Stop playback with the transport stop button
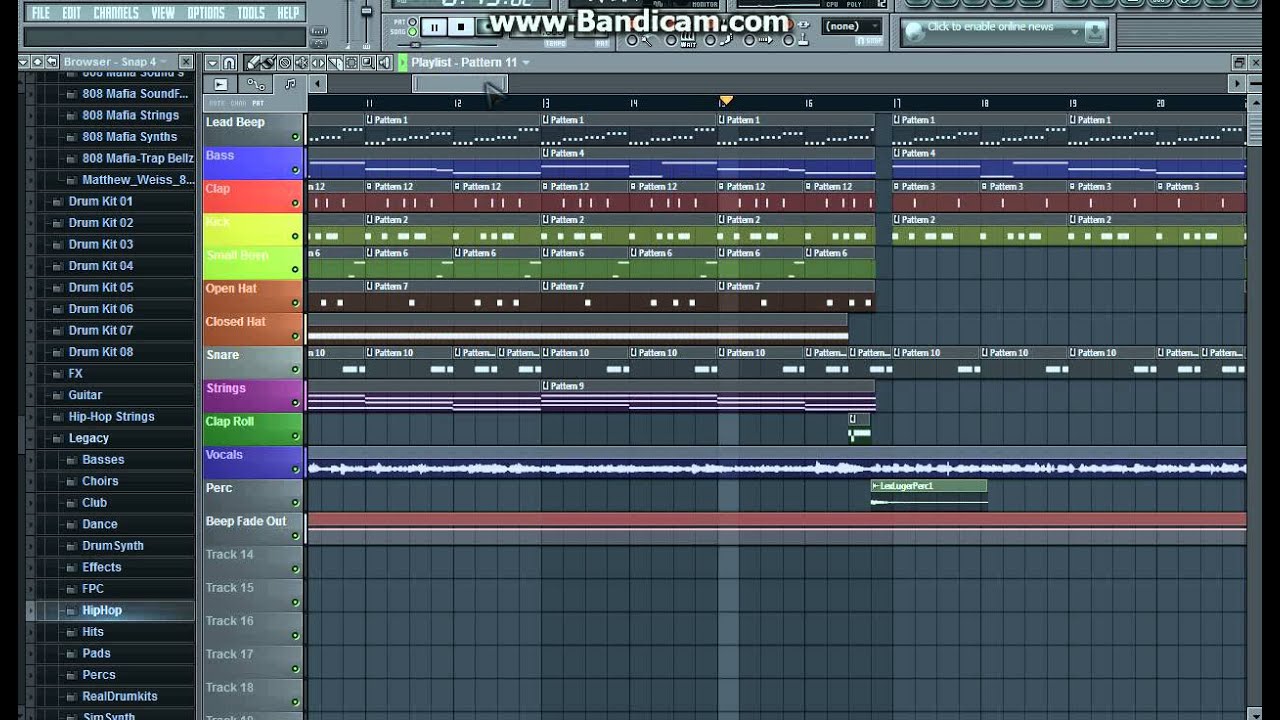 [x=461, y=27]
